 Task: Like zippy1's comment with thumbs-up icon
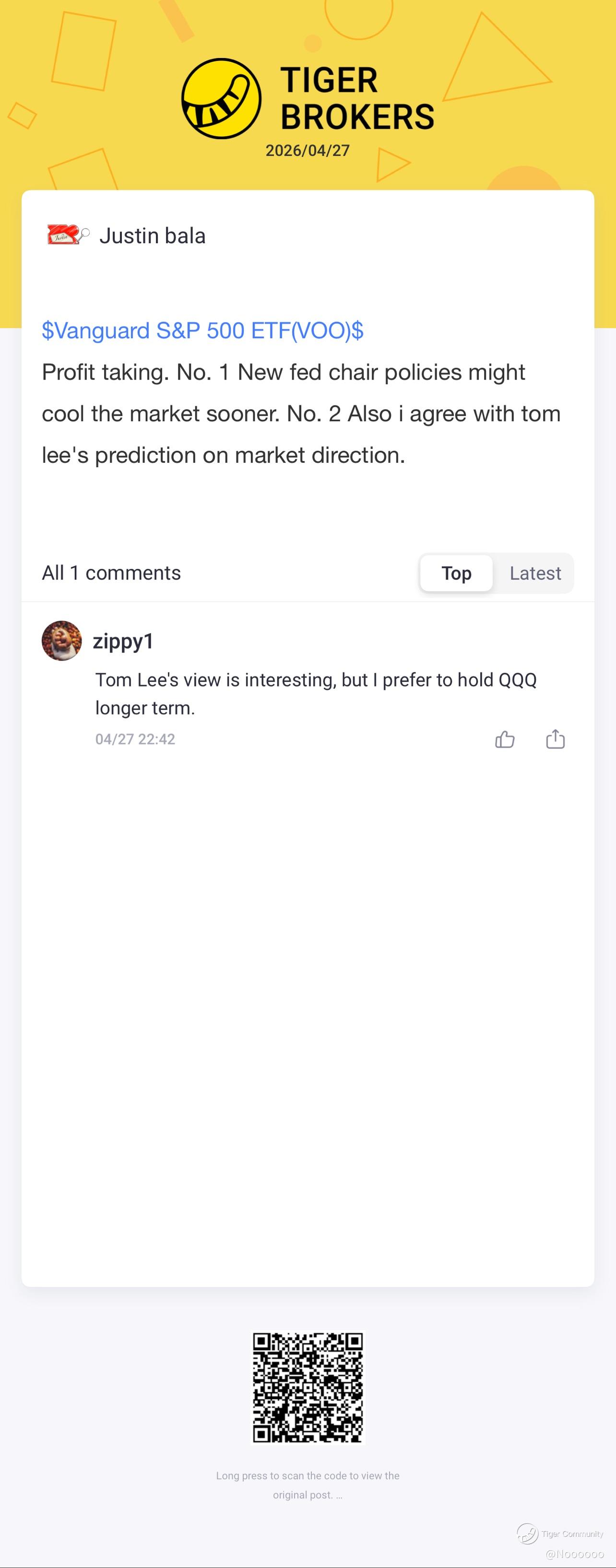point(505,739)
